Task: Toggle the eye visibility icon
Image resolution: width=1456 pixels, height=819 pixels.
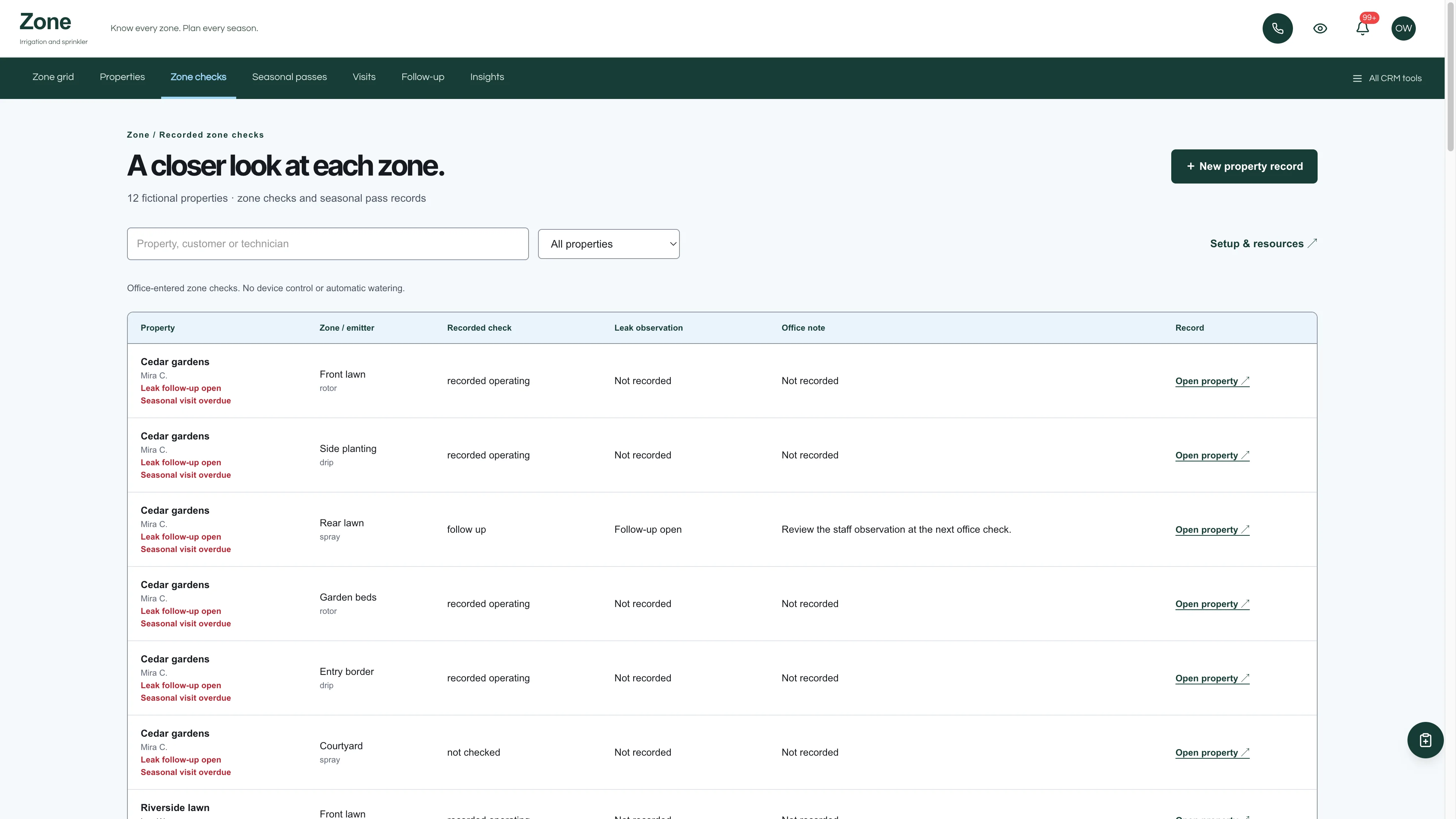Action: [1320, 28]
